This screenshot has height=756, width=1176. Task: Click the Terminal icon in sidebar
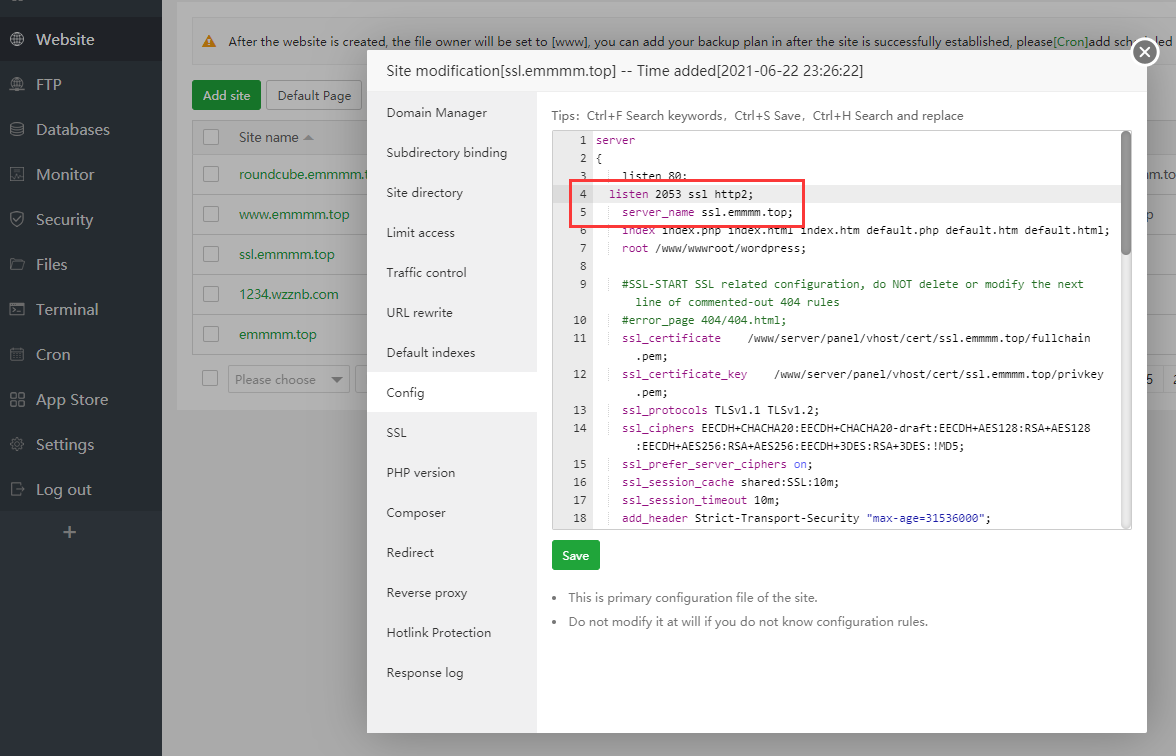(x=17, y=310)
